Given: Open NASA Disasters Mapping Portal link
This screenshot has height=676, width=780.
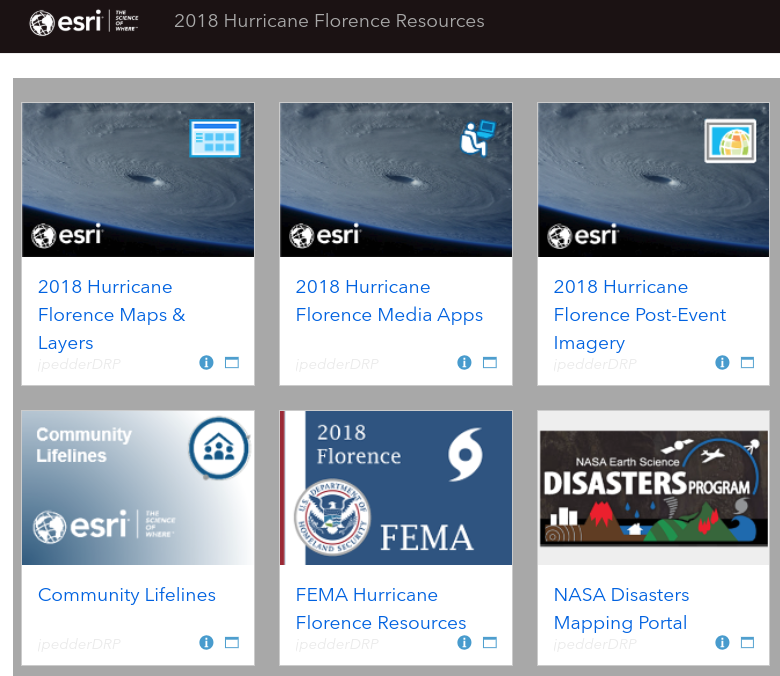Looking at the screenshot, I should click(x=620, y=609).
